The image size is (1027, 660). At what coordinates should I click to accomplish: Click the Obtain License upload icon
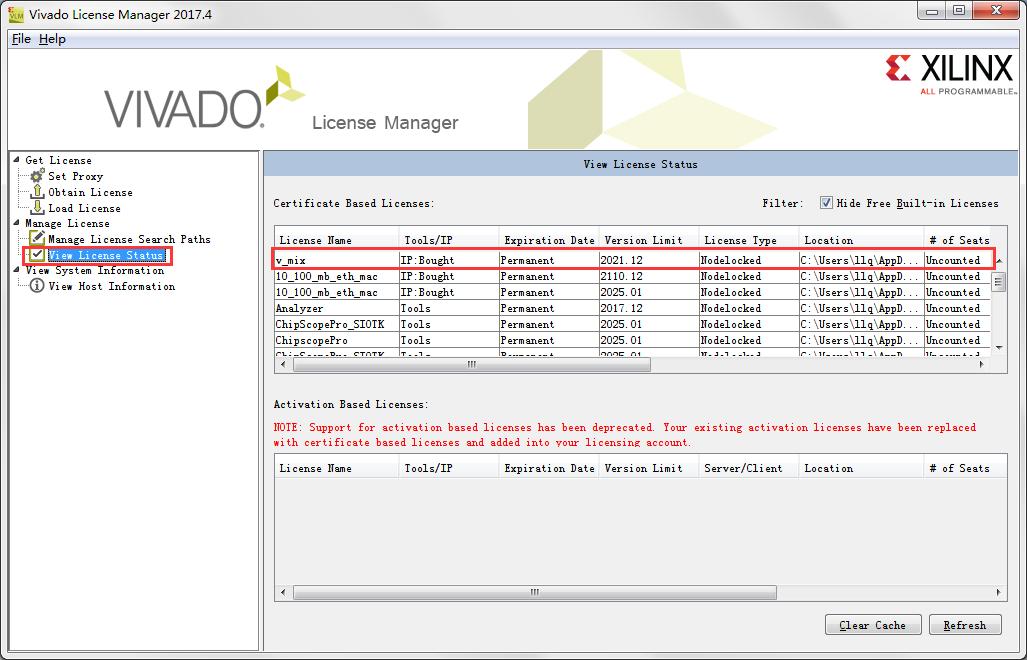coord(37,192)
